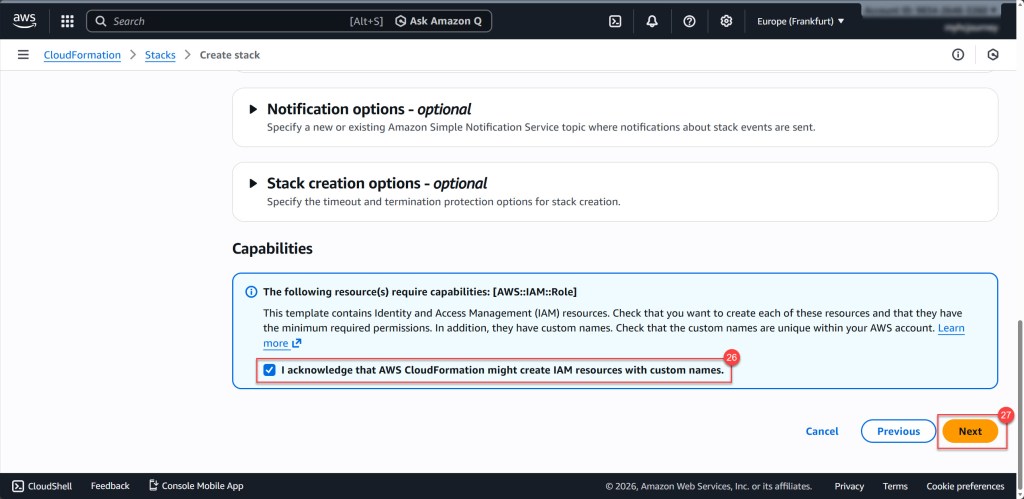Image resolution: width=1024 pixels, height=499 pixels.
Task: Uncheck the IAM resources acknowledgement checkbox
Action: pyautogui.click(x=269, y=370)
